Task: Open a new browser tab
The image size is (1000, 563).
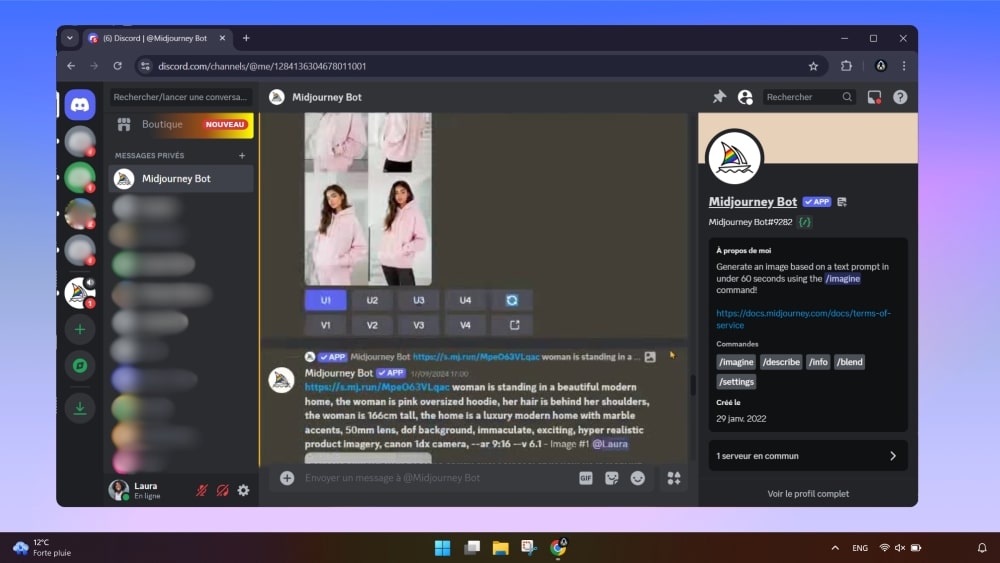Action: [246, 38]
